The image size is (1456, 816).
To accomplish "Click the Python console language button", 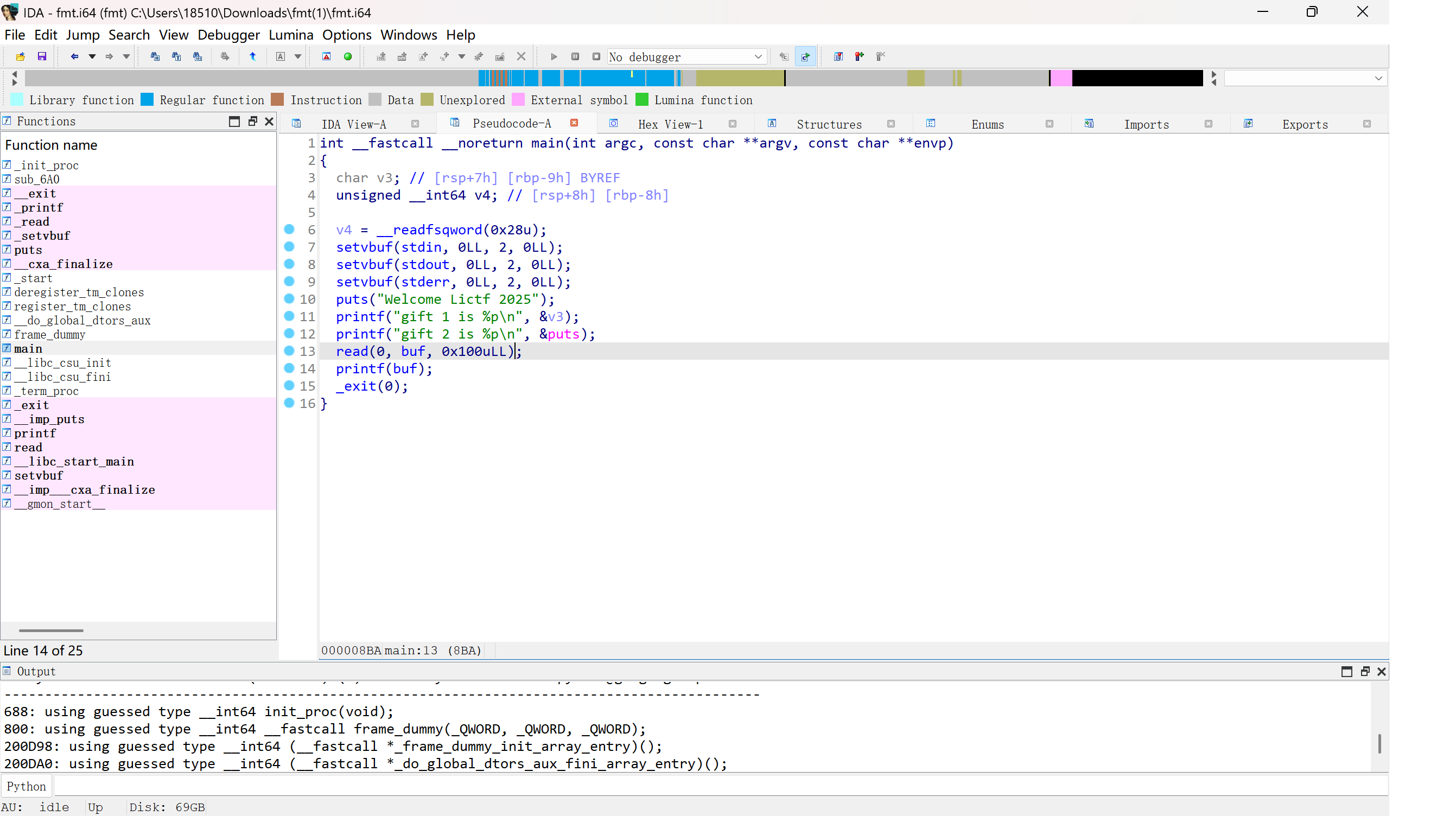I will [26, 786].
